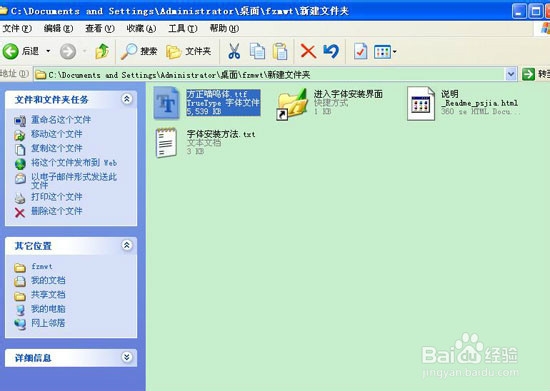Screen dimensions: 550x391
Task: Click 移动这个文件 link
Action: pos(57,134)
